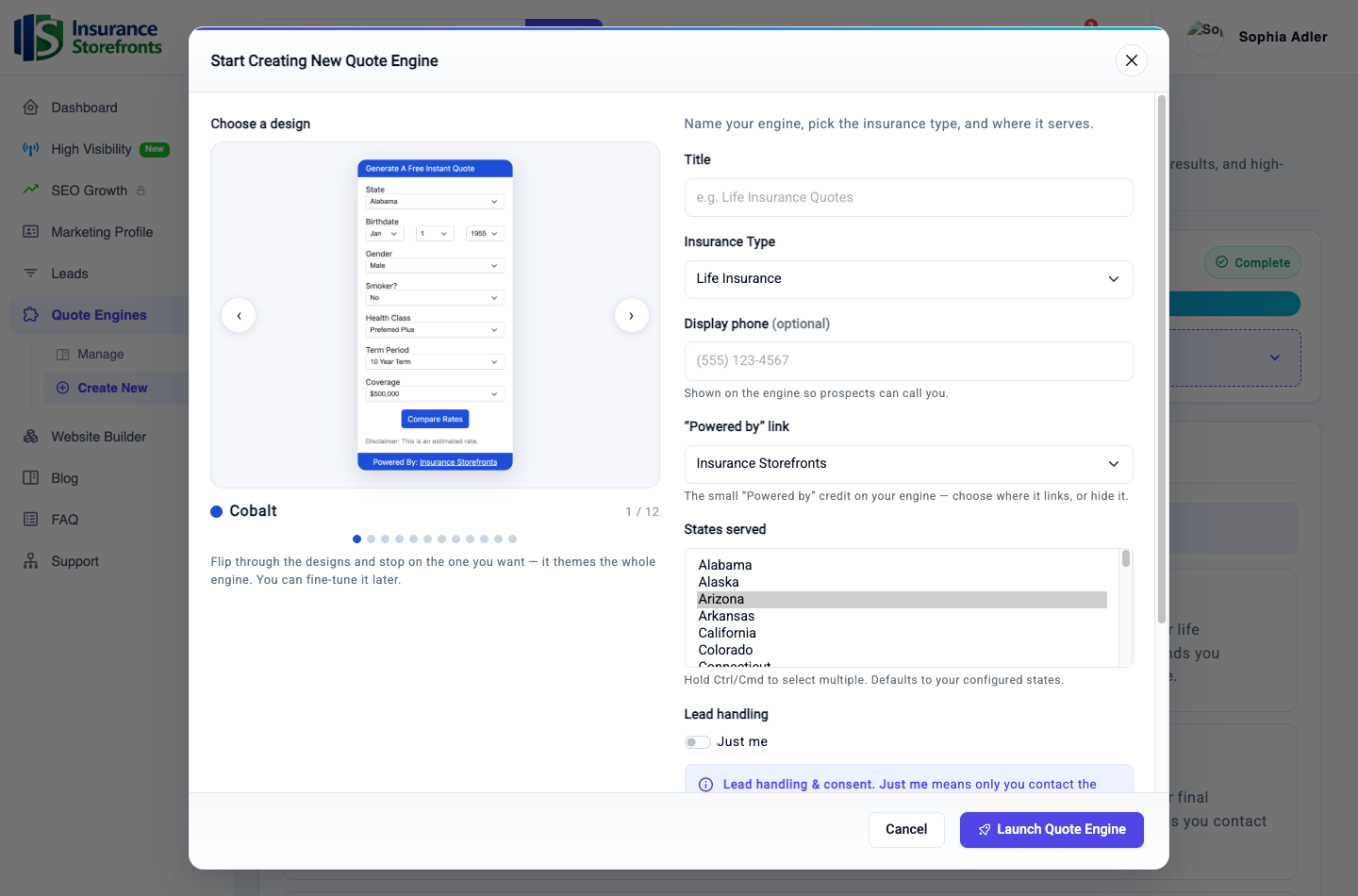The image size is (1358, 896).
Task: Click the Website Builder blocks icon
Action: coord(31,437)
